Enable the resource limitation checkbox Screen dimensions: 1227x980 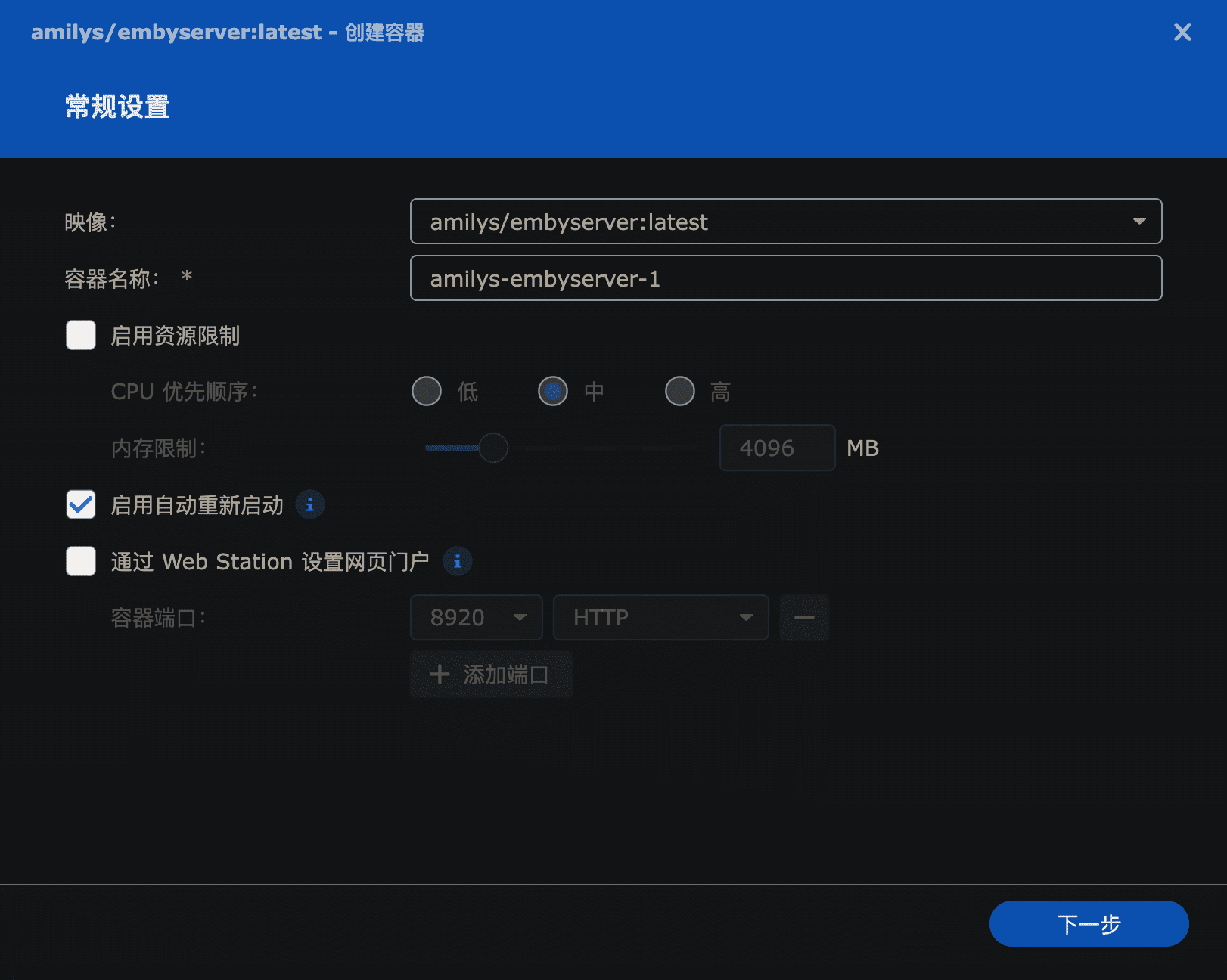pyautogui.click(x=81, y=335)
